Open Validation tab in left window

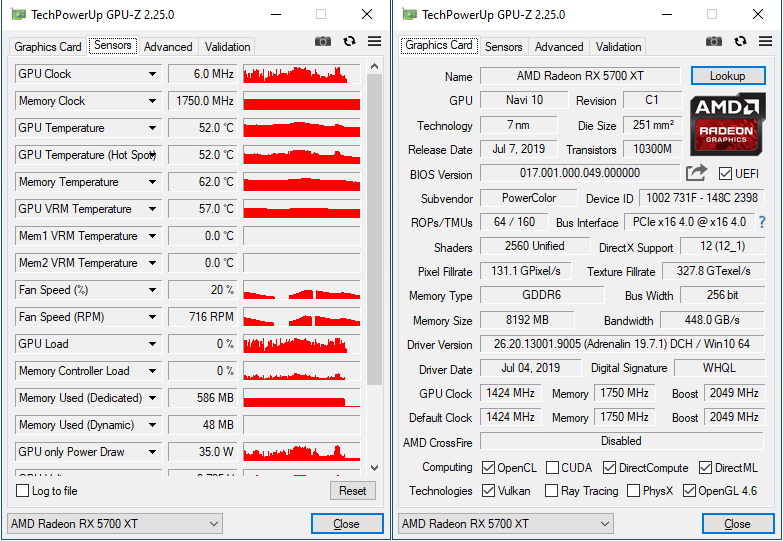point(227,46)
